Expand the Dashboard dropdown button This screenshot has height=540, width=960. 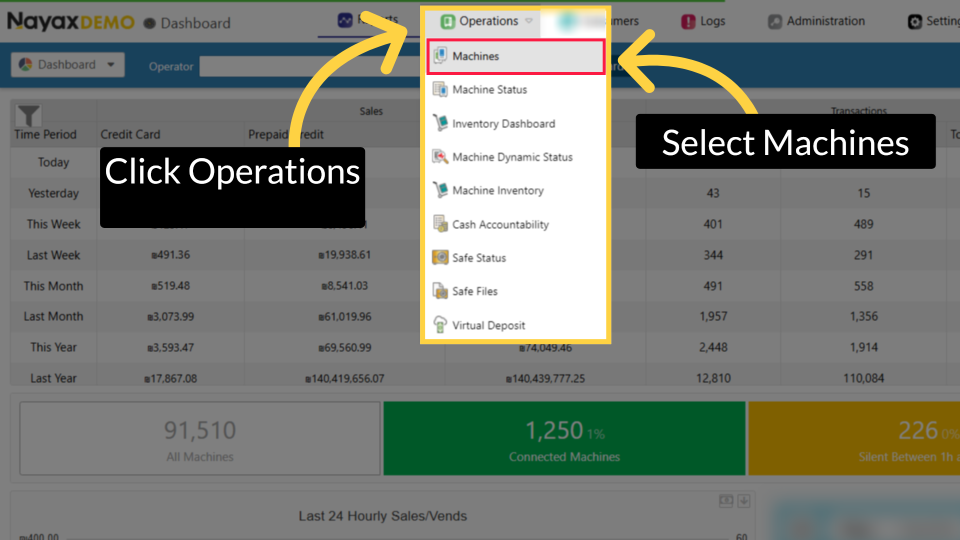pos(68,65)
